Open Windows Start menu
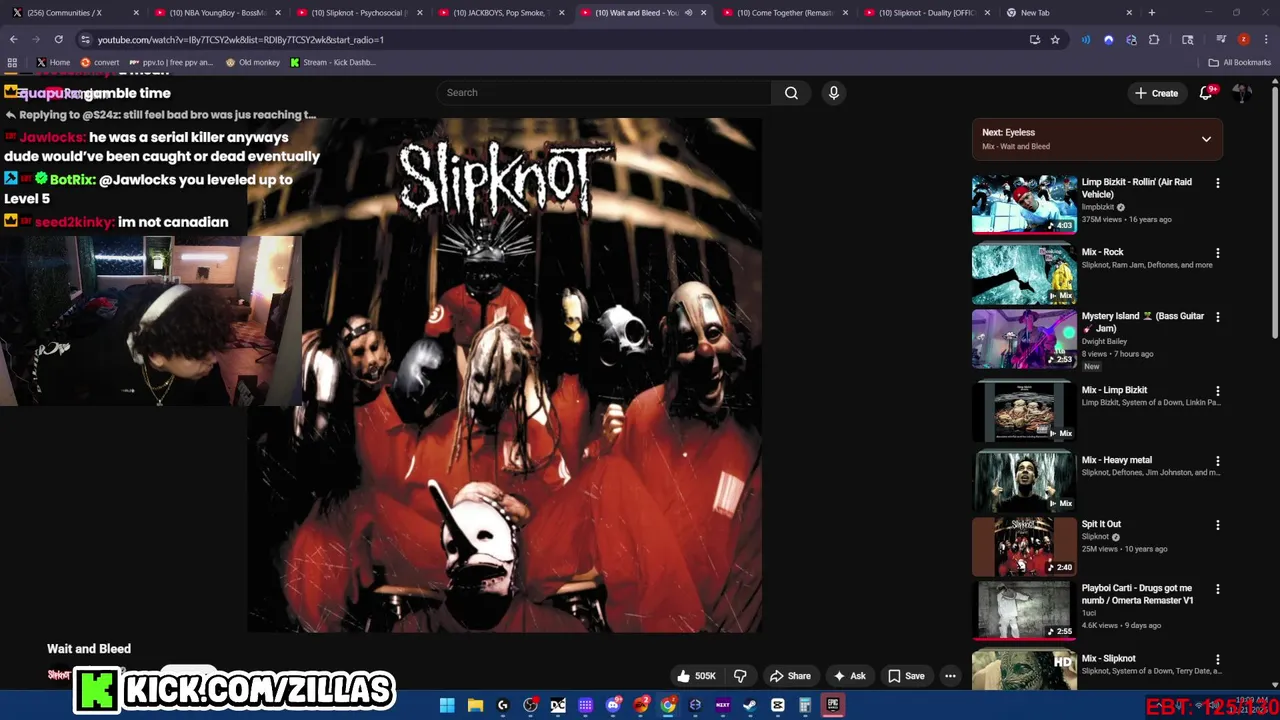Screen dimensions: 1280x720 click(447, 705)
